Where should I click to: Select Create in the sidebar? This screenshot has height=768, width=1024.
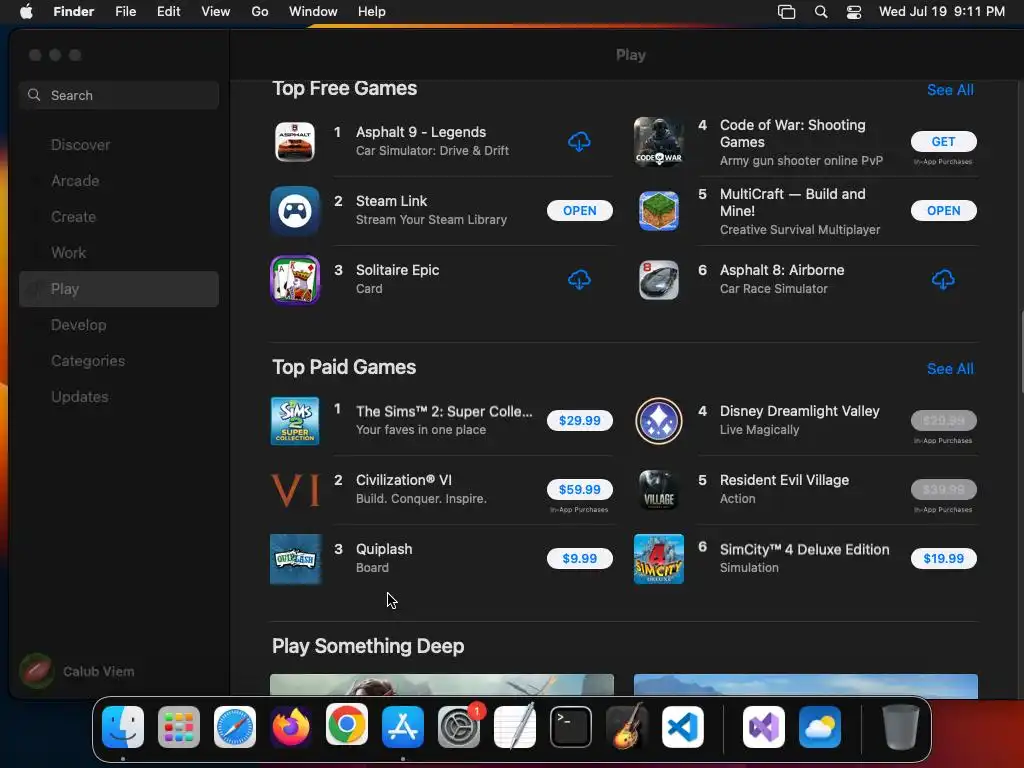pyautogui.click(x=119, y=217)
